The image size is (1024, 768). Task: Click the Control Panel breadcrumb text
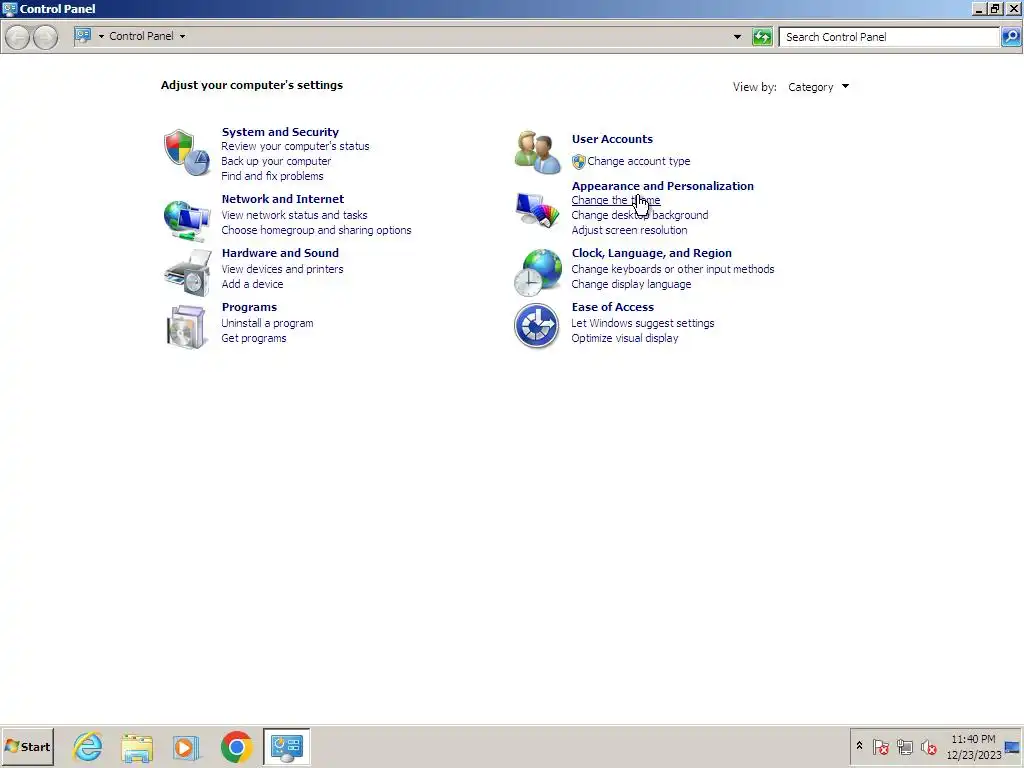141,37
